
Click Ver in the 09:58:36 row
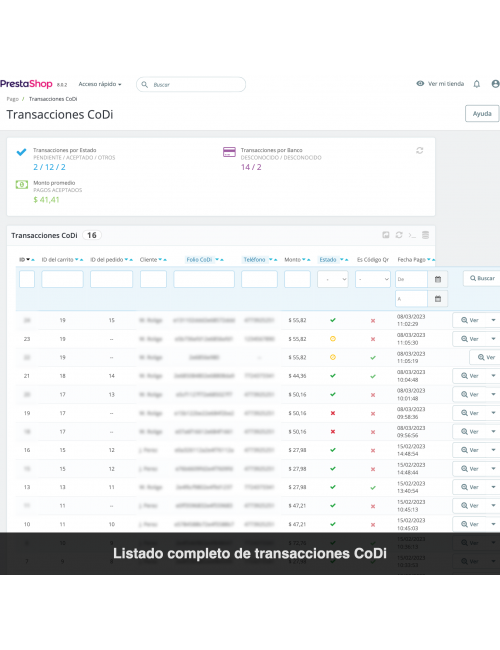tap(470, 413)
